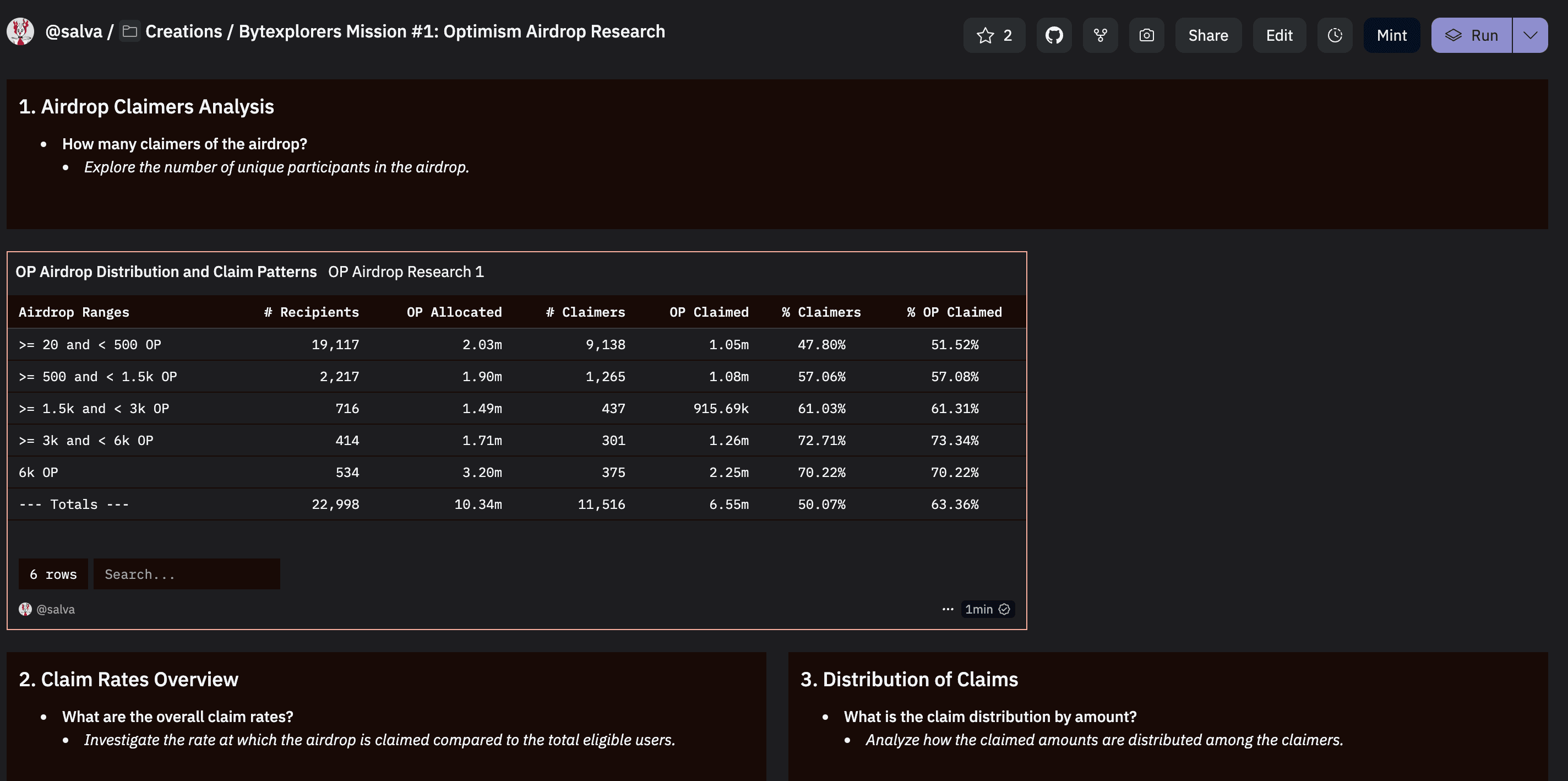Screen dimensions: 1568x781
Task: Focus the table Search field
Action: [187, 573]
